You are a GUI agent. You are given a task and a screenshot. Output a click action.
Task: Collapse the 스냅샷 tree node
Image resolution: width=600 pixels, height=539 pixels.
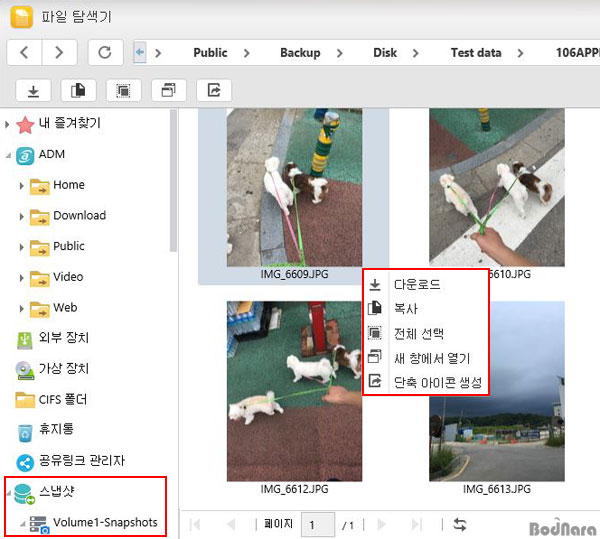click(8, 493)
